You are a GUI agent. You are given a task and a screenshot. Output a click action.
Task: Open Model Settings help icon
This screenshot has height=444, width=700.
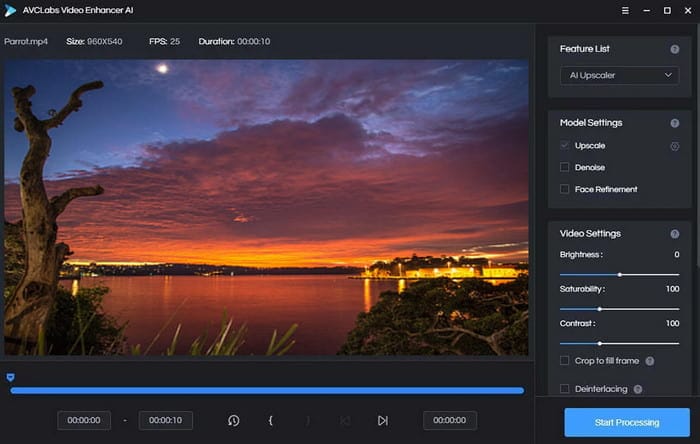click(675, 123)
